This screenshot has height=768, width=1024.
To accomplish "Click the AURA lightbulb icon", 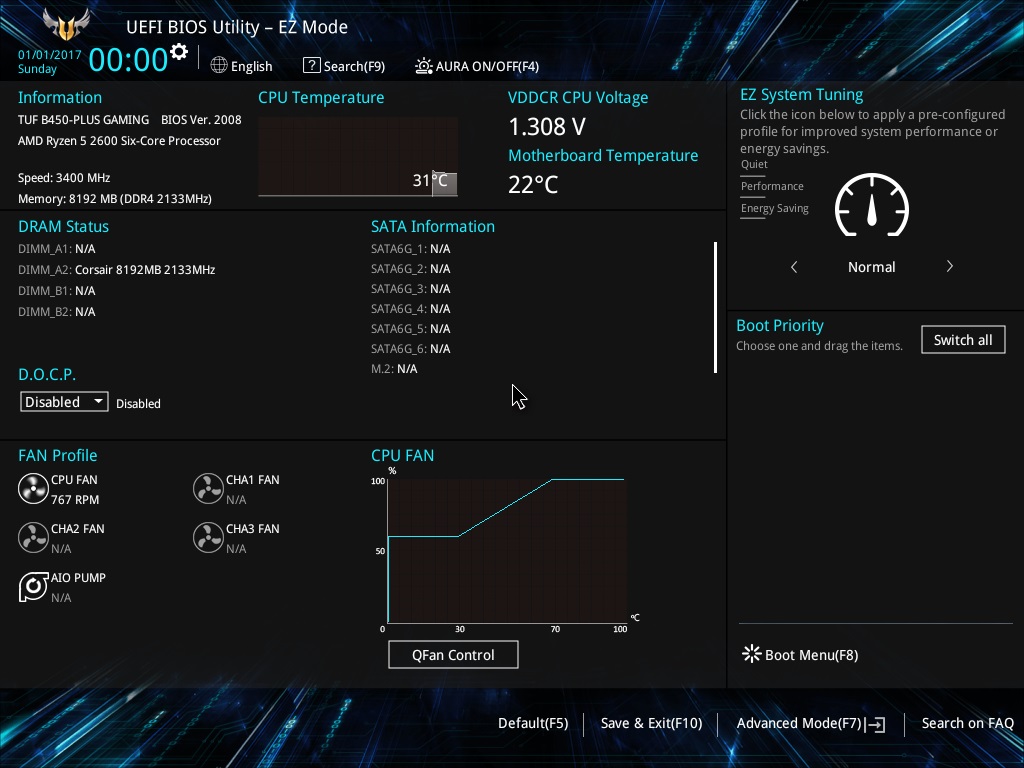I will [x=424, y=66].
